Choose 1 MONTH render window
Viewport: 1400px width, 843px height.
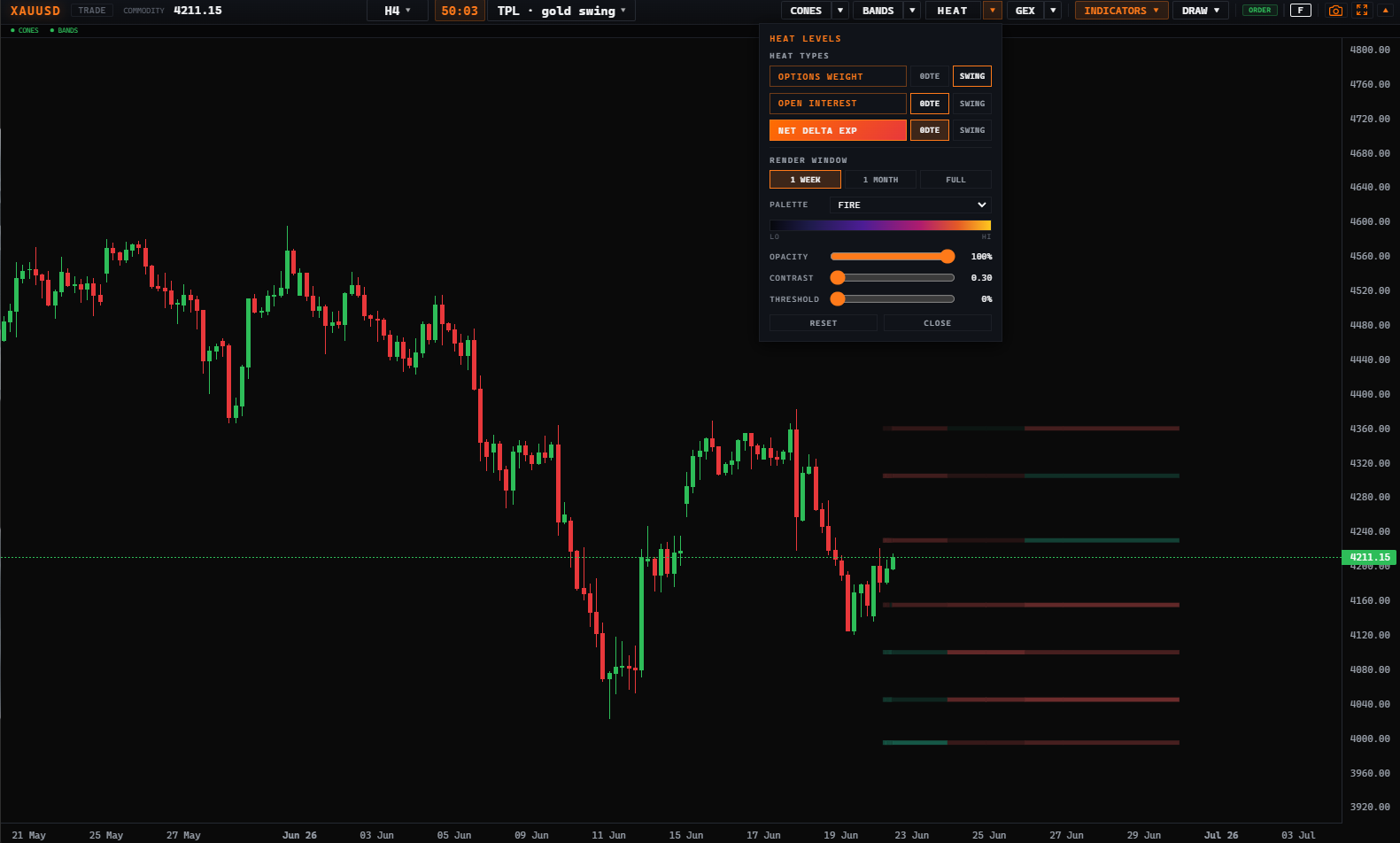coord(880,180)
